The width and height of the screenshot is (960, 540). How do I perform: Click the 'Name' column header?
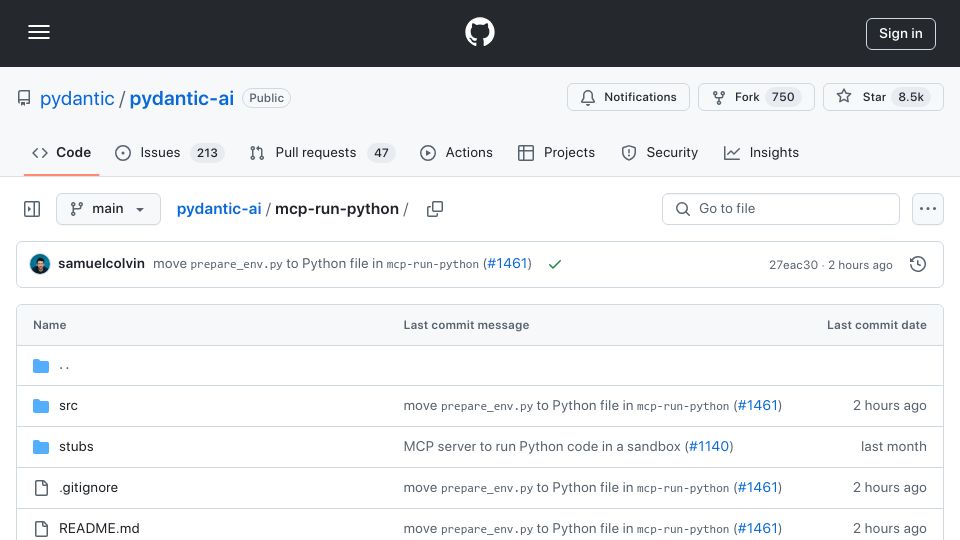click(50, 325)
